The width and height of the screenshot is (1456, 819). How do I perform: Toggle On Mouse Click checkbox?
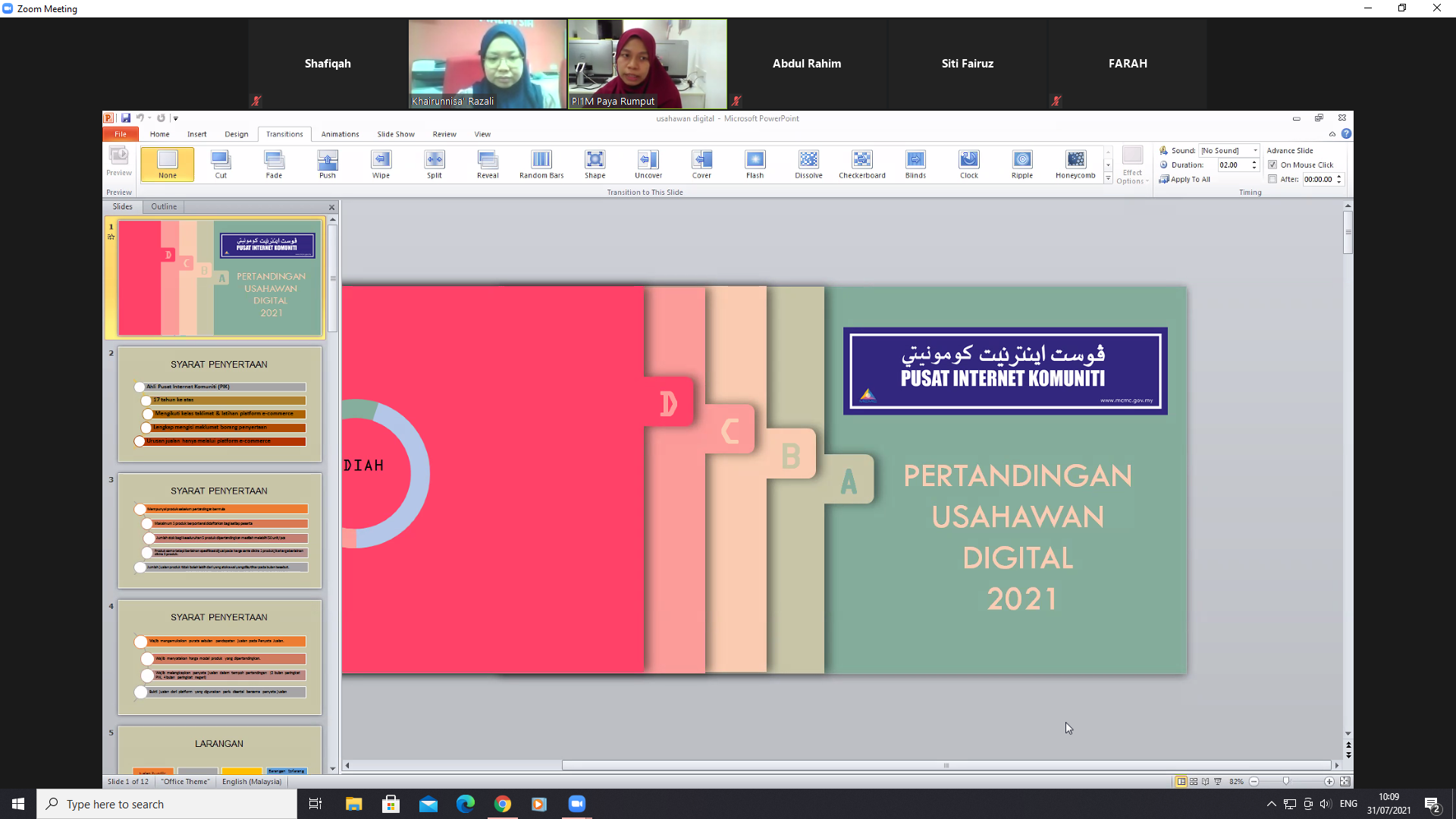(x=1273, y=165)
